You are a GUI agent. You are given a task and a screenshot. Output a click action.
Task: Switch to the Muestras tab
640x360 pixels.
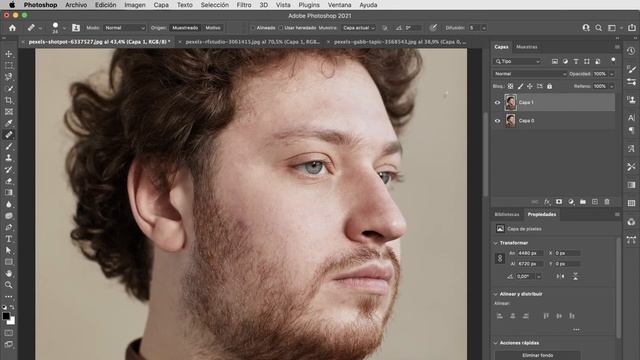click(527, 47)
